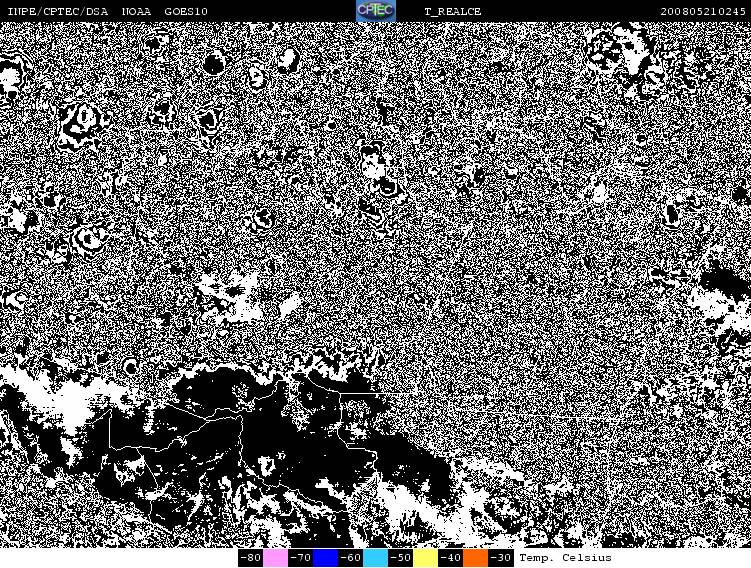Select the yellow legend color swatch
751x568 pixels.
point(425,558)
